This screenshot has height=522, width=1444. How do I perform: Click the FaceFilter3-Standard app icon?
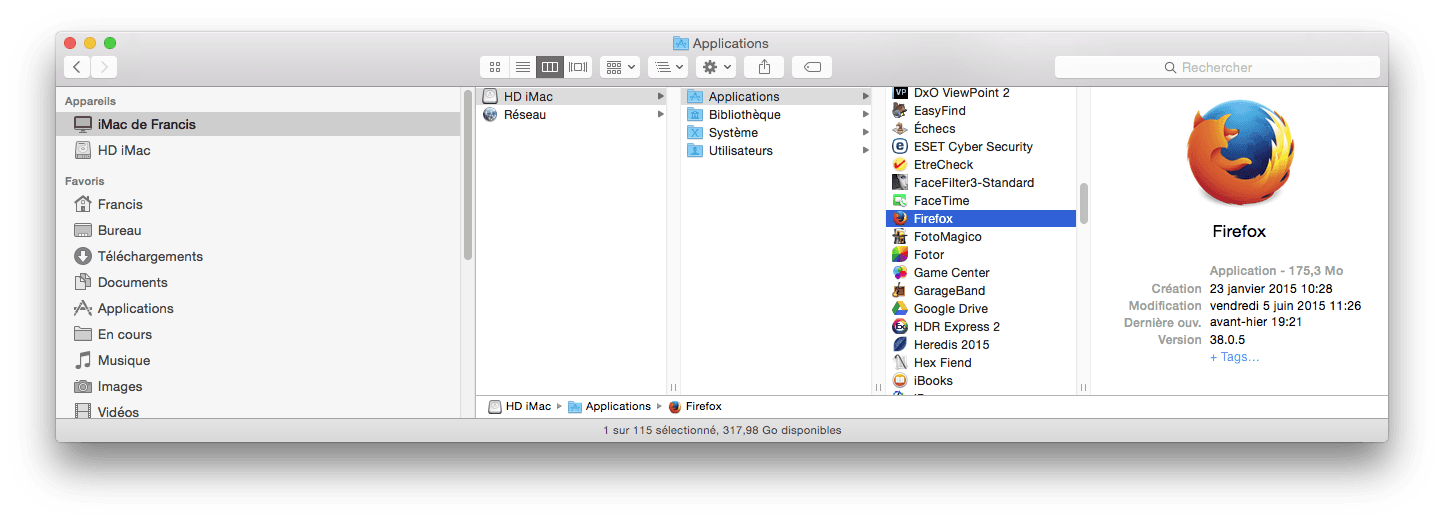(x=900, y=182)
